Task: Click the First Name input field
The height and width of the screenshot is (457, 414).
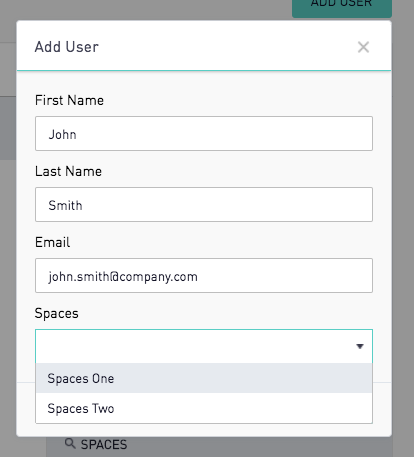Action: (204, 133)
